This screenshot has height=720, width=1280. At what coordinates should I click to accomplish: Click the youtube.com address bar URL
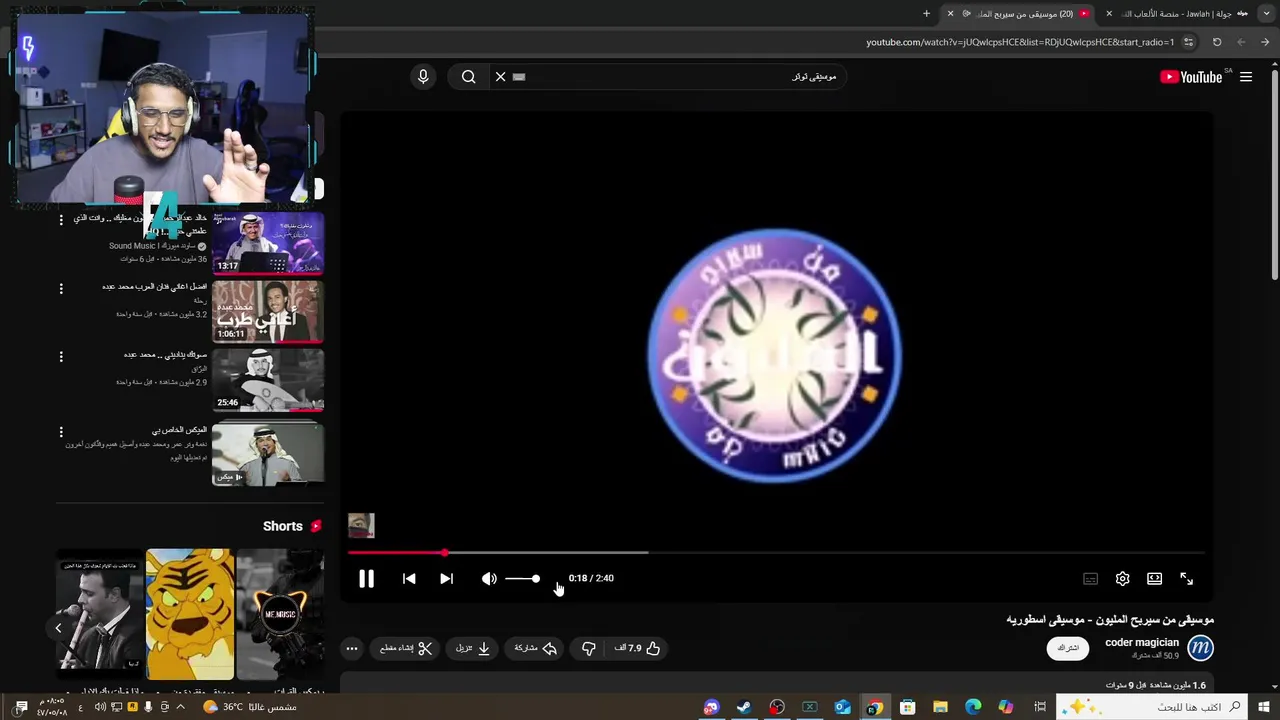pos(1020,42)
